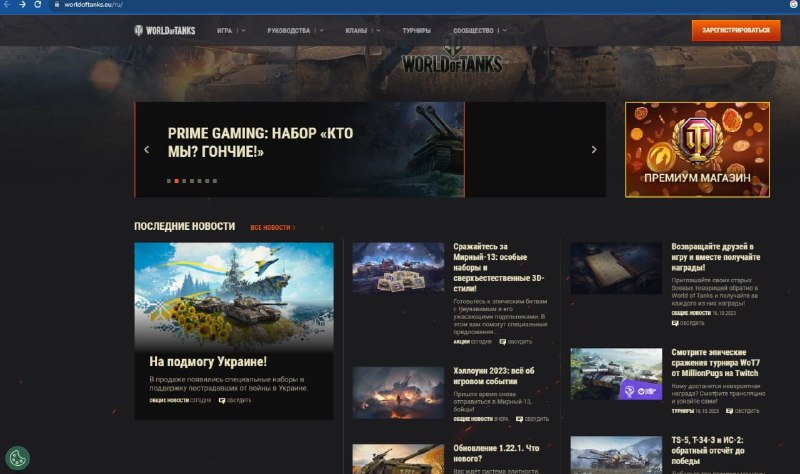
Task: Open the World of Tanks logo home link
Action: coord(164,31)
